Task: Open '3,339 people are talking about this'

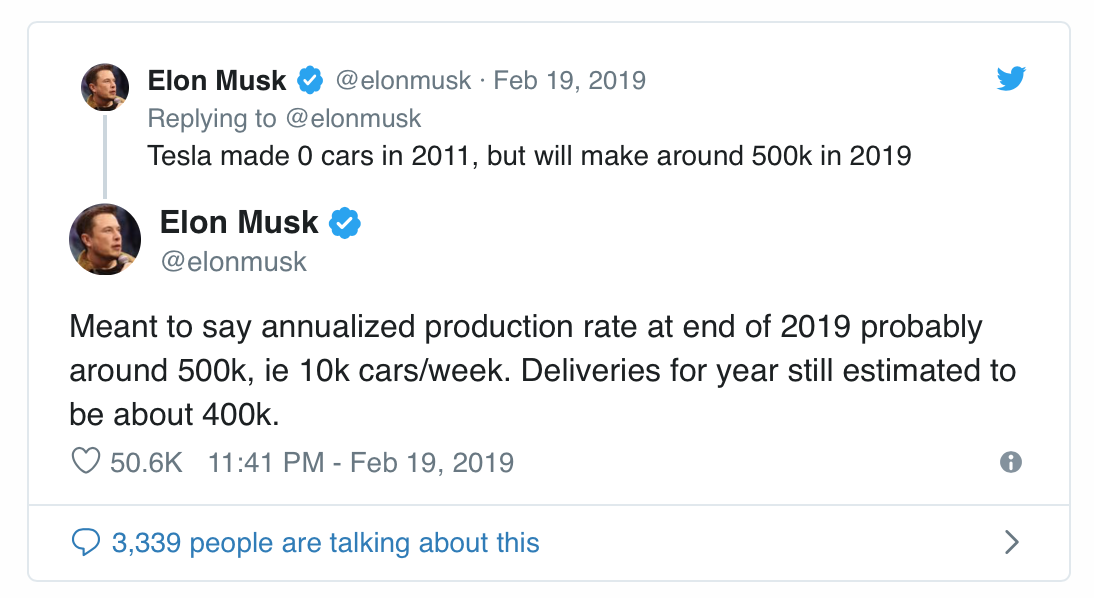Action: click(x=326, y=543)
